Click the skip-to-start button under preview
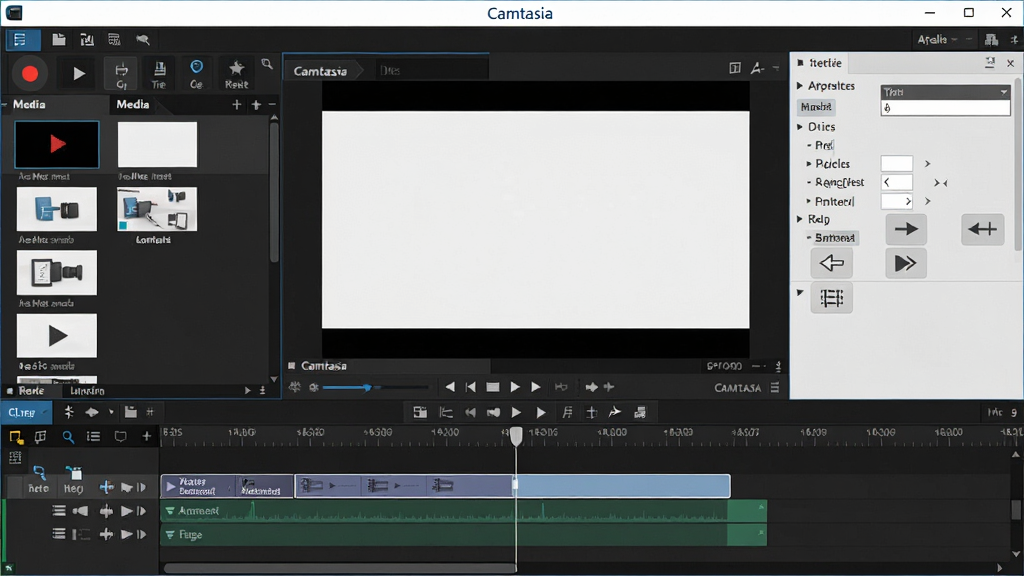1024x576 pixels. pos(471,387)
